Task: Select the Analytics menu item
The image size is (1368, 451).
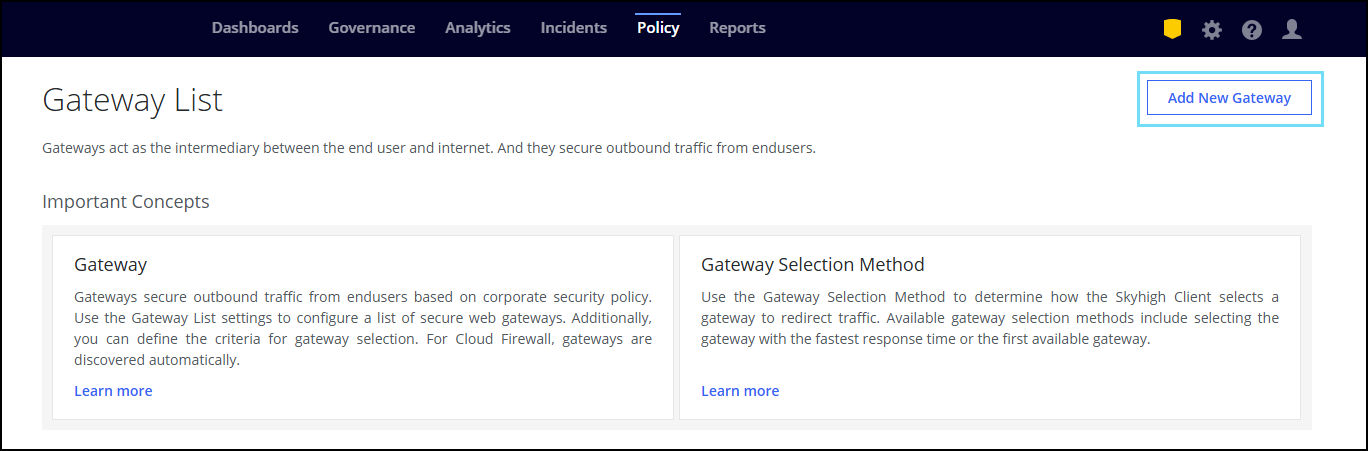Action: (x=478, y=28)
